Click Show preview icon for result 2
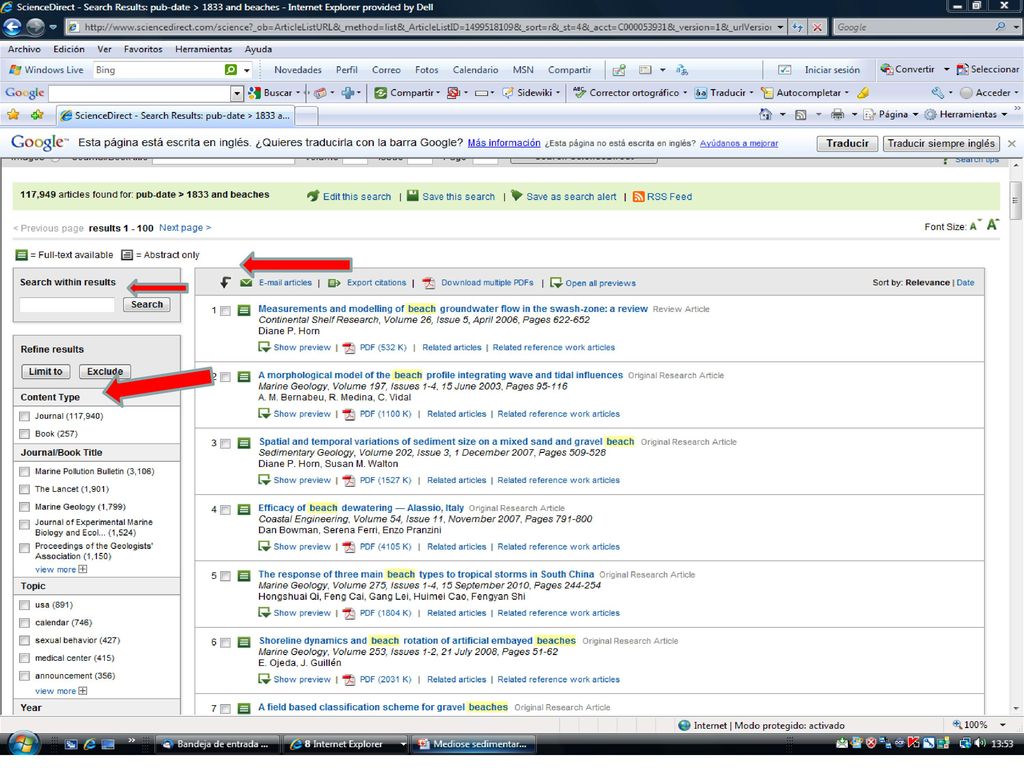This screenshot has height=768, width=1024. 264,413
